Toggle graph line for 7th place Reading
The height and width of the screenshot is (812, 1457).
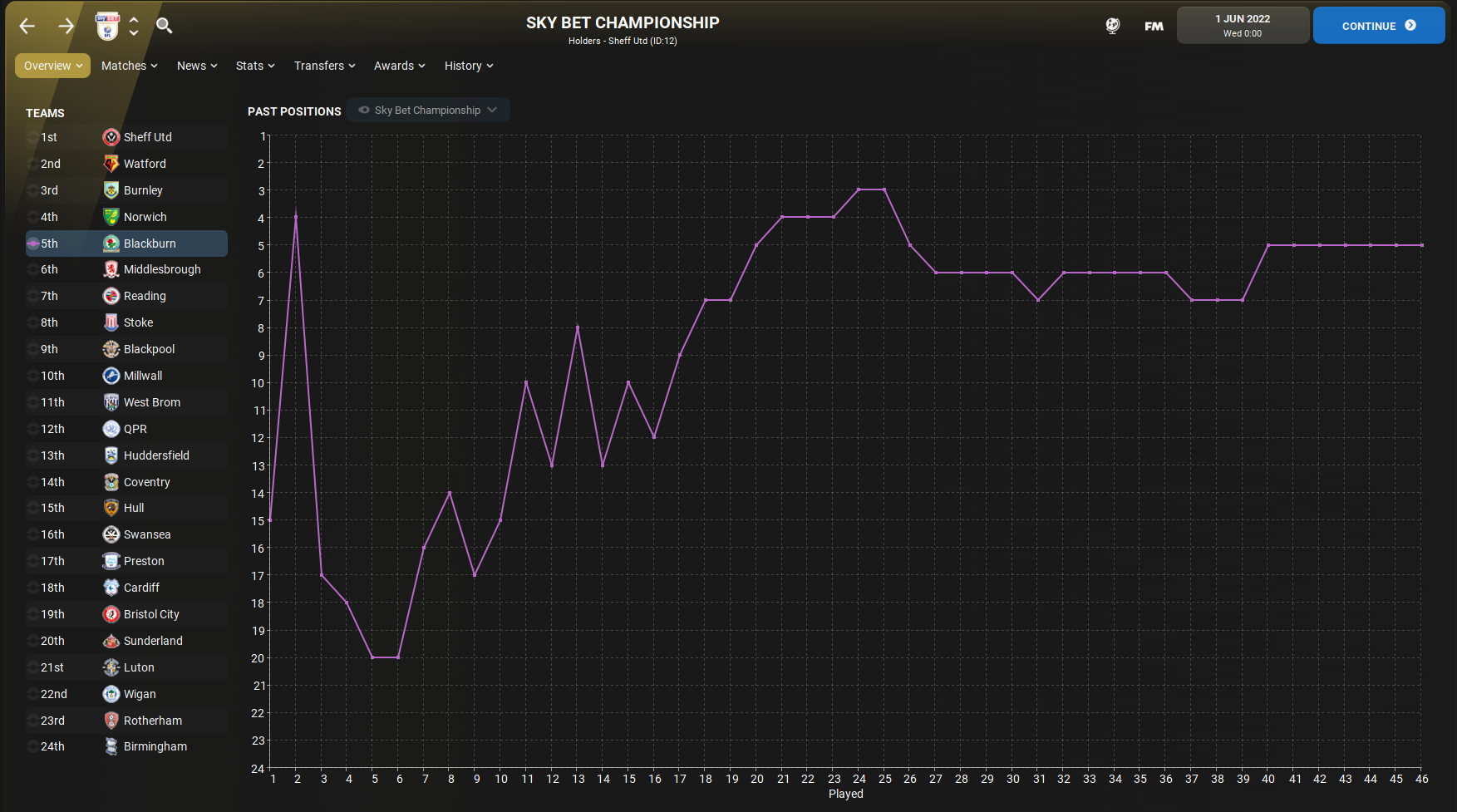point(33,296)
